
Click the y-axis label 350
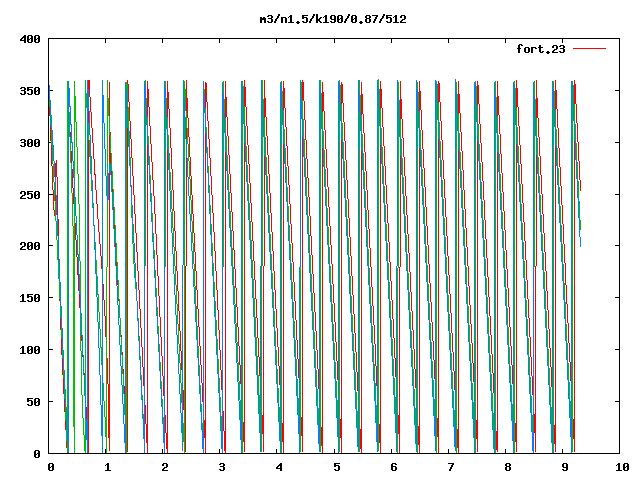[x=30, y=91]
